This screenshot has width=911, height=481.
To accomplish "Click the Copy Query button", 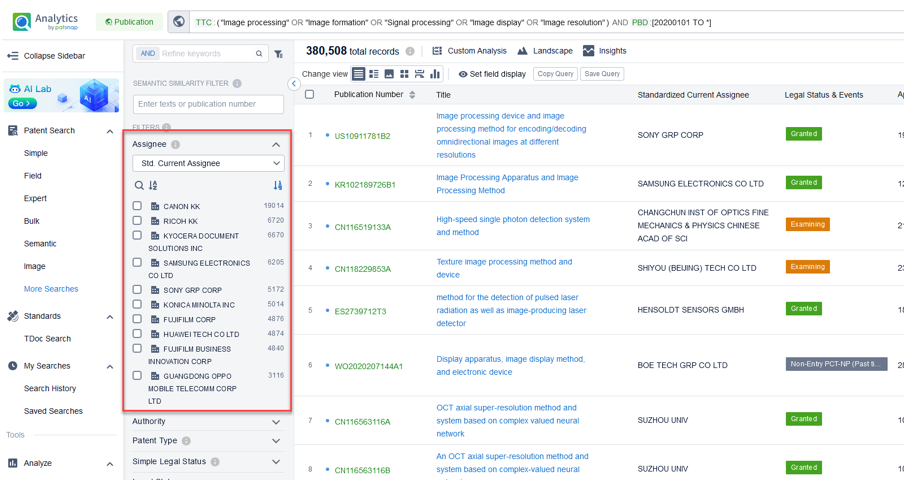I will pos(555,74).
